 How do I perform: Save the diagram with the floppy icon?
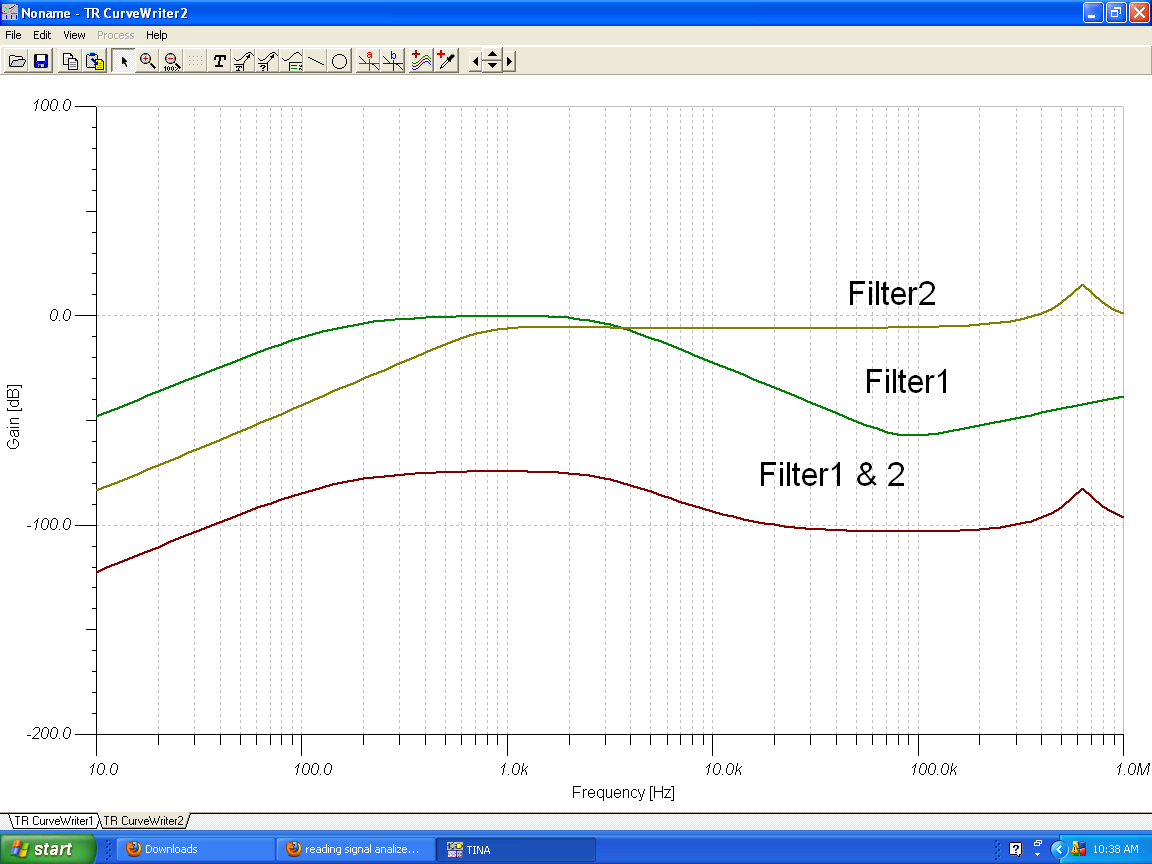[x=41, y=61]
